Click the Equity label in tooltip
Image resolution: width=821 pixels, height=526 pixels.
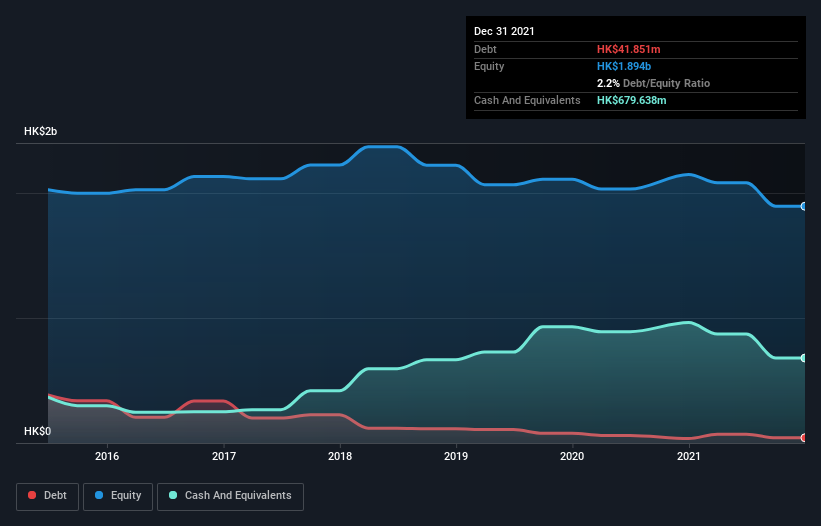[489, 66]
